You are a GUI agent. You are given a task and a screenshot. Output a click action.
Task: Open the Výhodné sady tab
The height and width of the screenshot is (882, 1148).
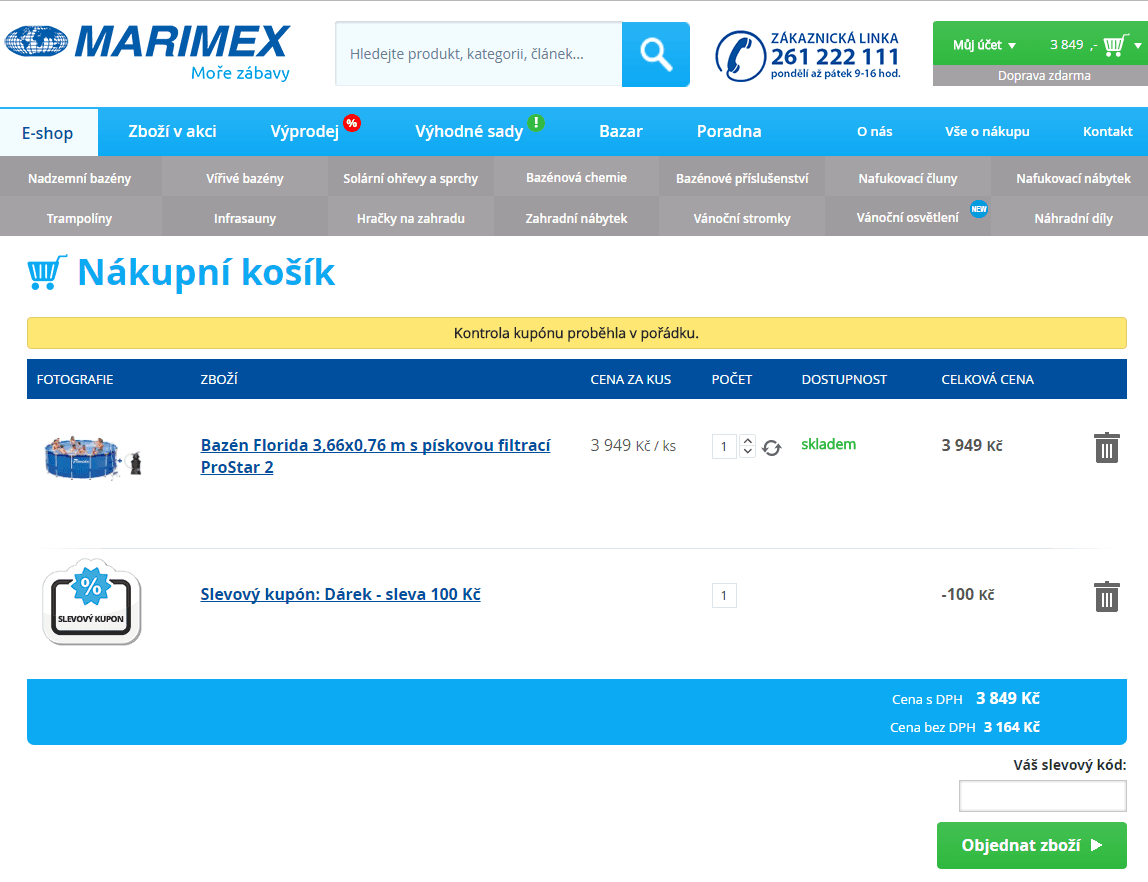(469, 131)
